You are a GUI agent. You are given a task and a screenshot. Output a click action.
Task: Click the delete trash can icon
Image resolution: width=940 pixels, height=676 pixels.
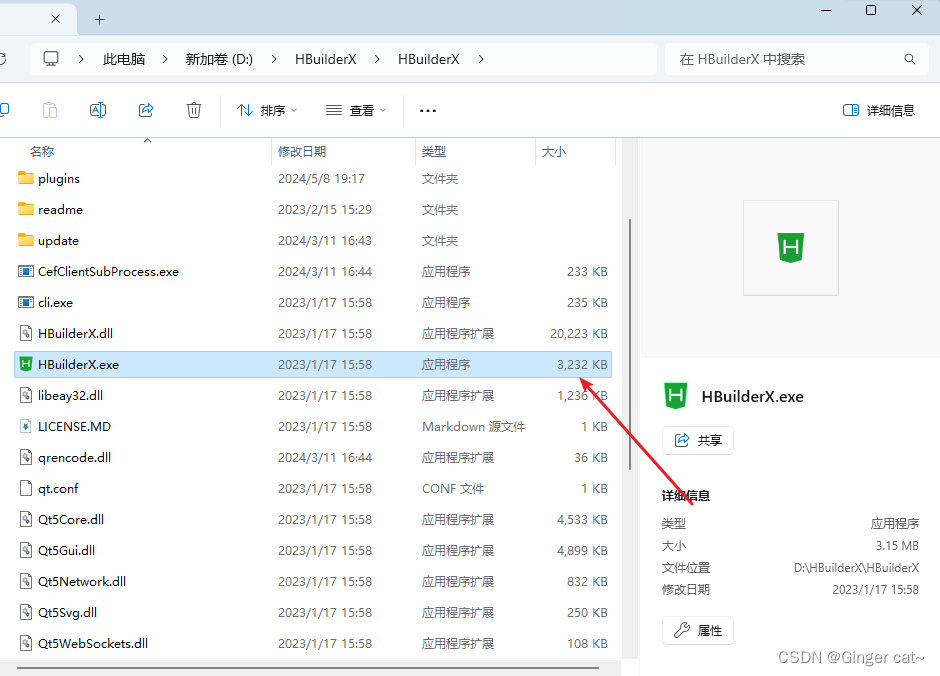coord(194,110)
